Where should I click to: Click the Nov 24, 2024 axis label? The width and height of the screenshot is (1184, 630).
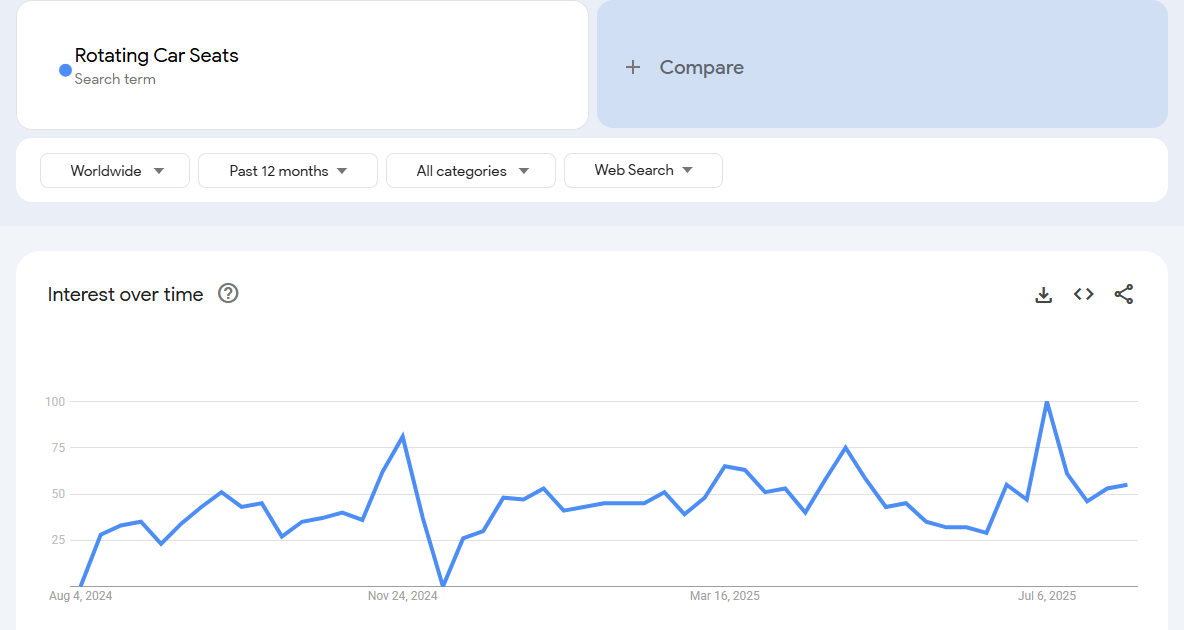click(402, 596)
